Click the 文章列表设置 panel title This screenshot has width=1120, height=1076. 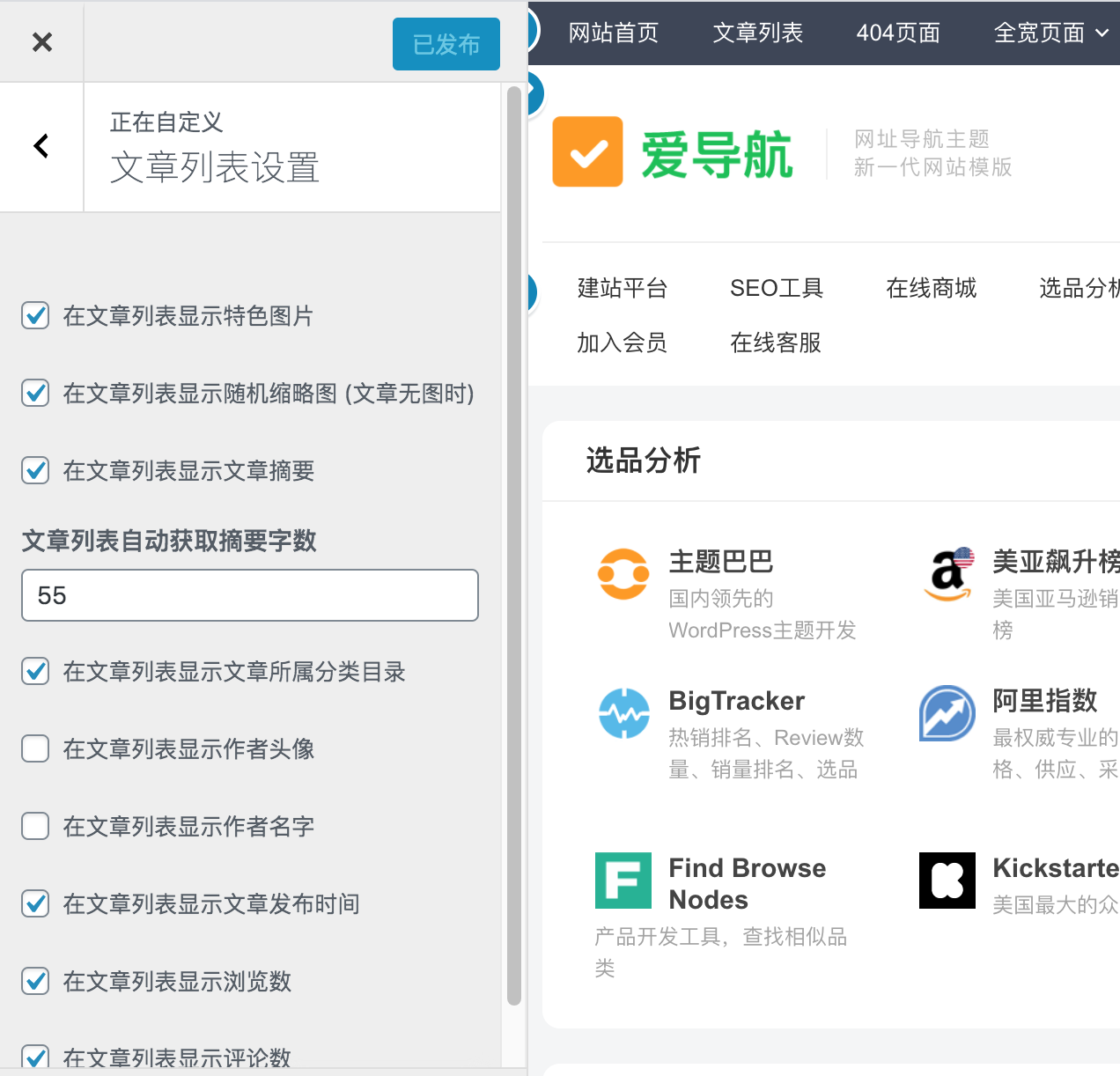(x=215, y=167)
